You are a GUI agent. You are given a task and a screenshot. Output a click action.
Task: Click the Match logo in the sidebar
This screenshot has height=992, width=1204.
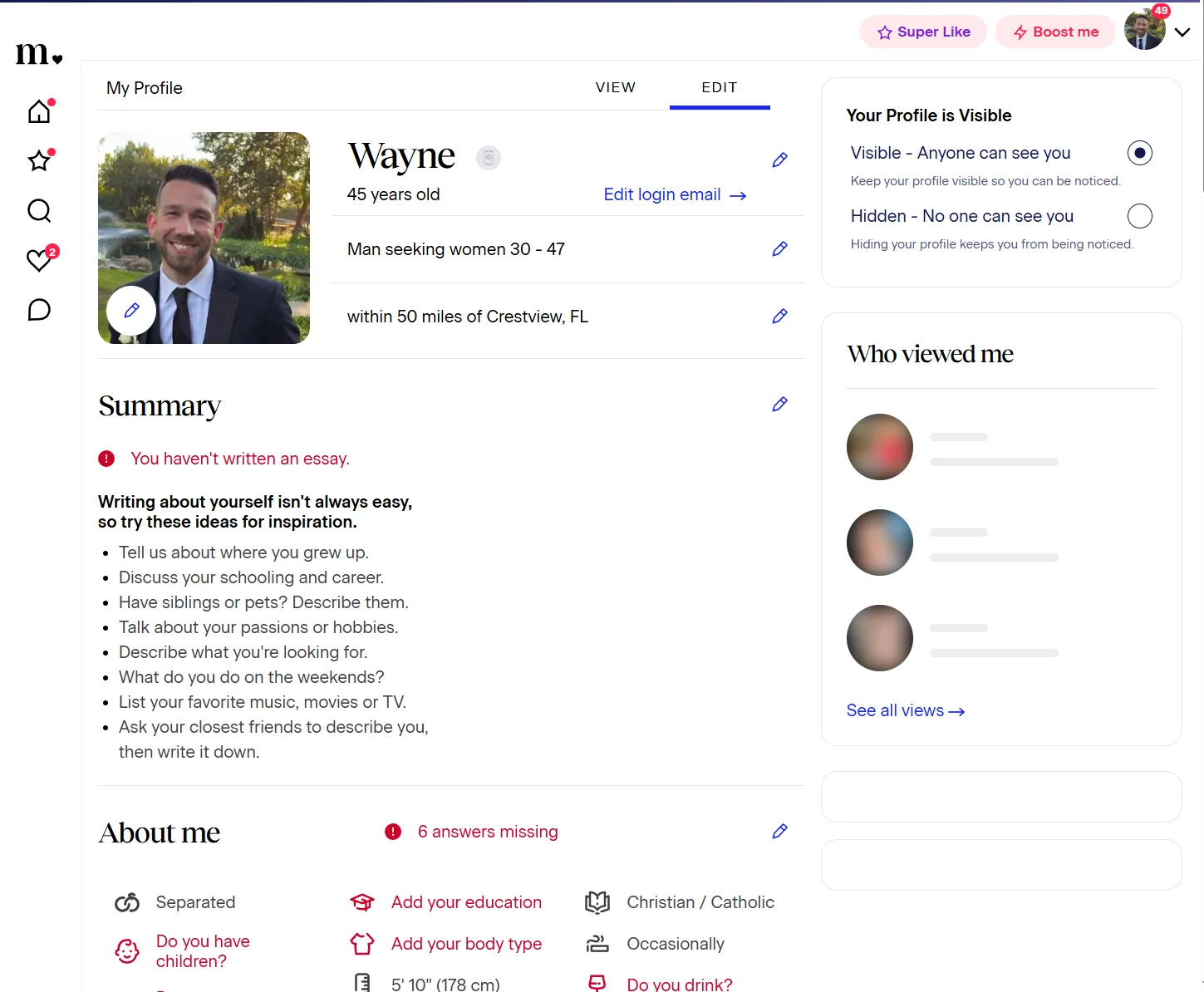coord(39,54)
